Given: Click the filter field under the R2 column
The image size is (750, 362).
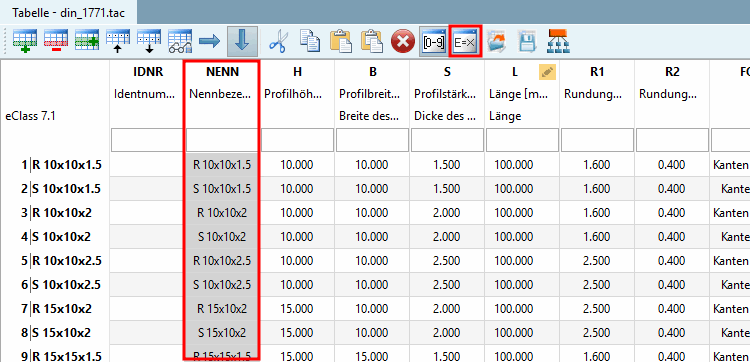Looking at the screenshot, I should (673, 140).
